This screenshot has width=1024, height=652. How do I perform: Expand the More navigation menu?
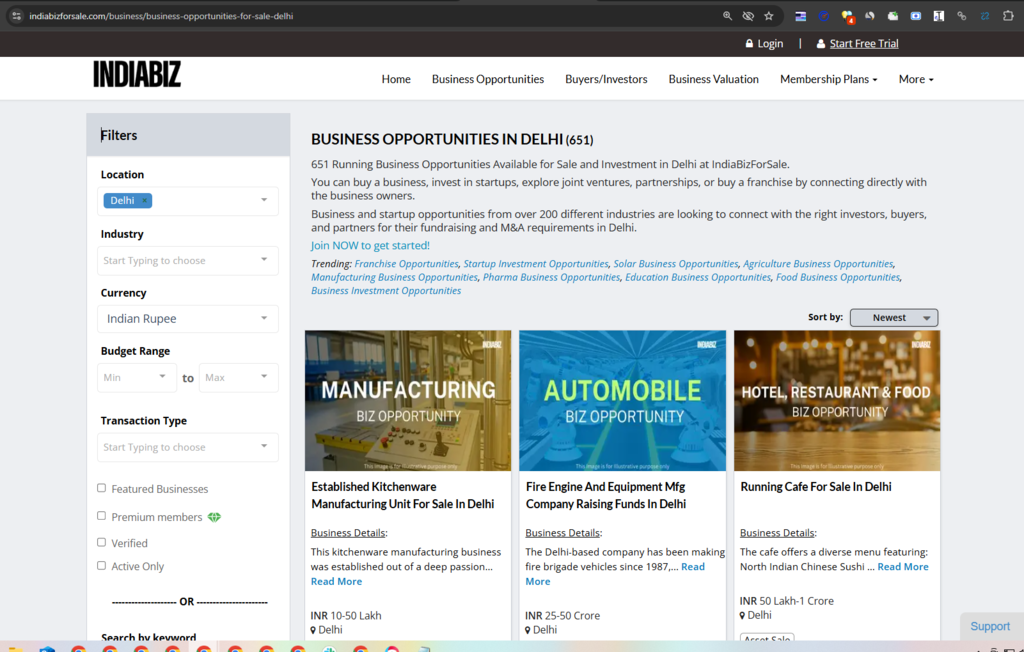[916, 79]
